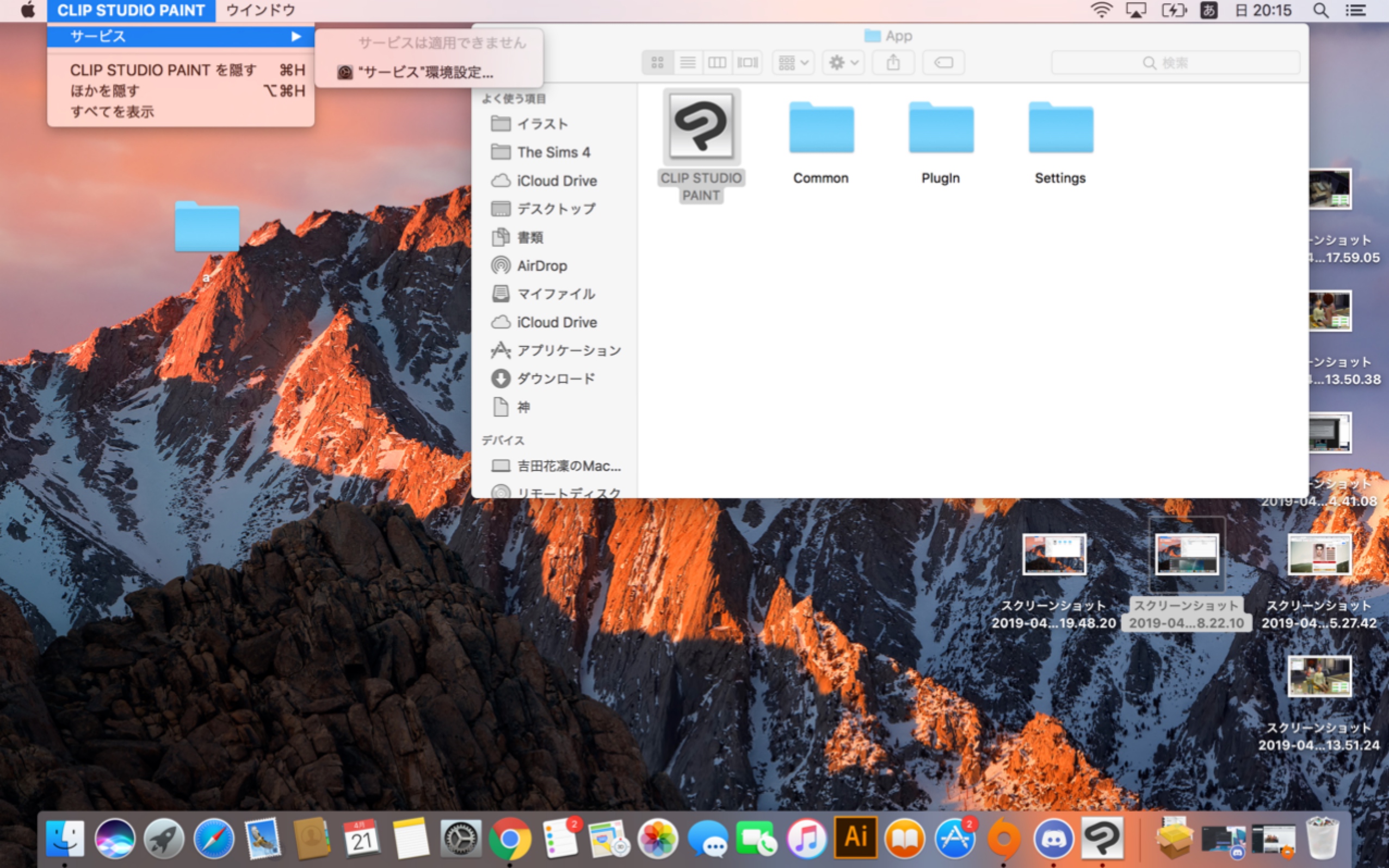Switch Finder to icon view
Image resolution: width=1389 pixels, height=868 pixels.
coord(657,62)
